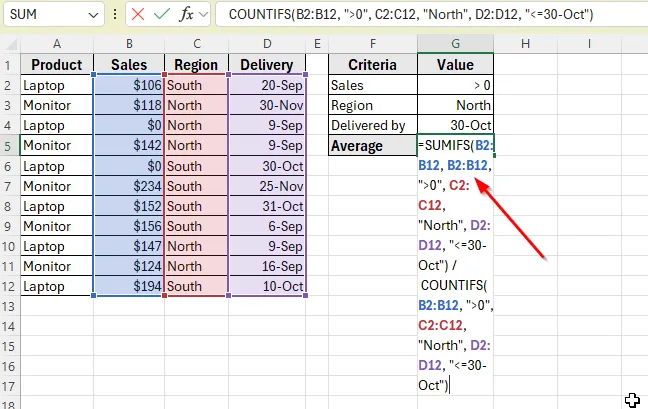
Task: Select column D header
Action: (267, 43)
